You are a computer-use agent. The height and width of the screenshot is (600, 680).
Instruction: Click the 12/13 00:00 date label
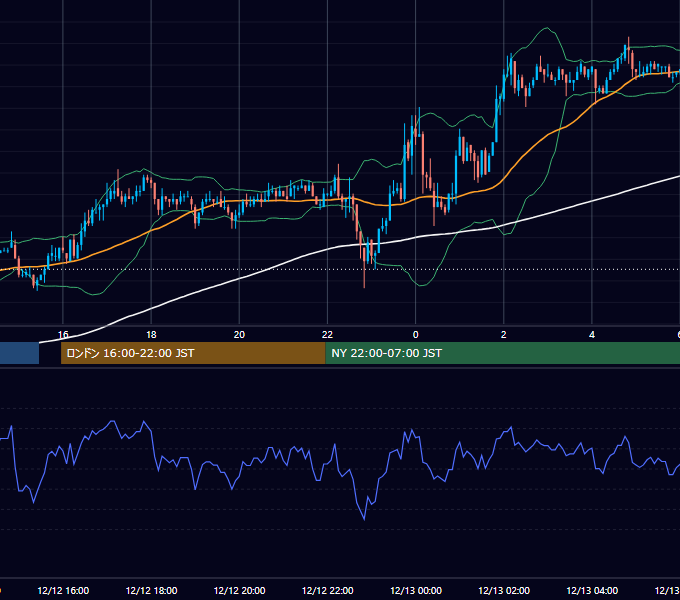click(x=416, y=590)
